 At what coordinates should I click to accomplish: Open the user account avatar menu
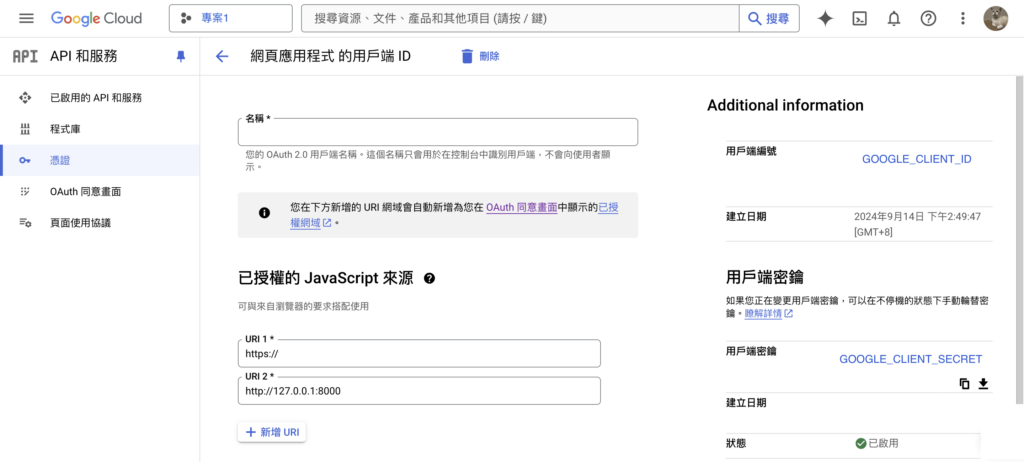996,18
